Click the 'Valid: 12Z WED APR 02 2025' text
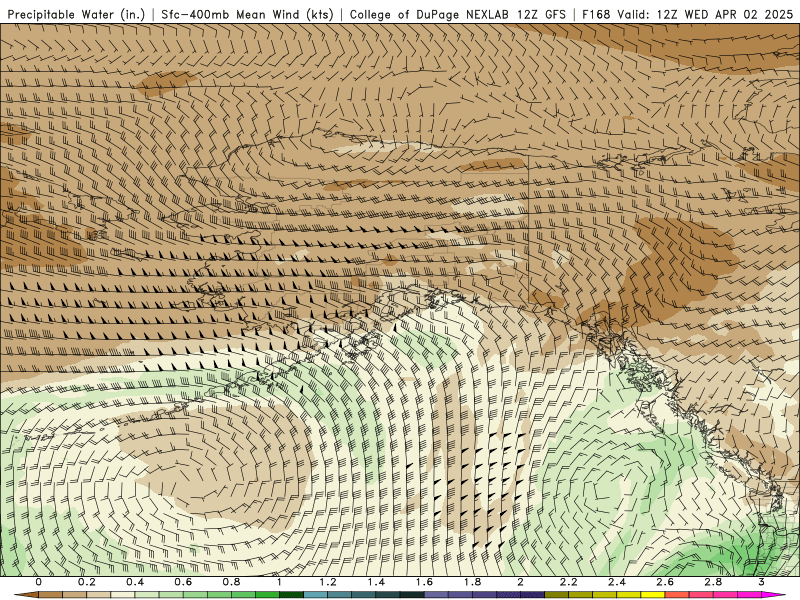 pyautogui.click(x=705, y=14)
